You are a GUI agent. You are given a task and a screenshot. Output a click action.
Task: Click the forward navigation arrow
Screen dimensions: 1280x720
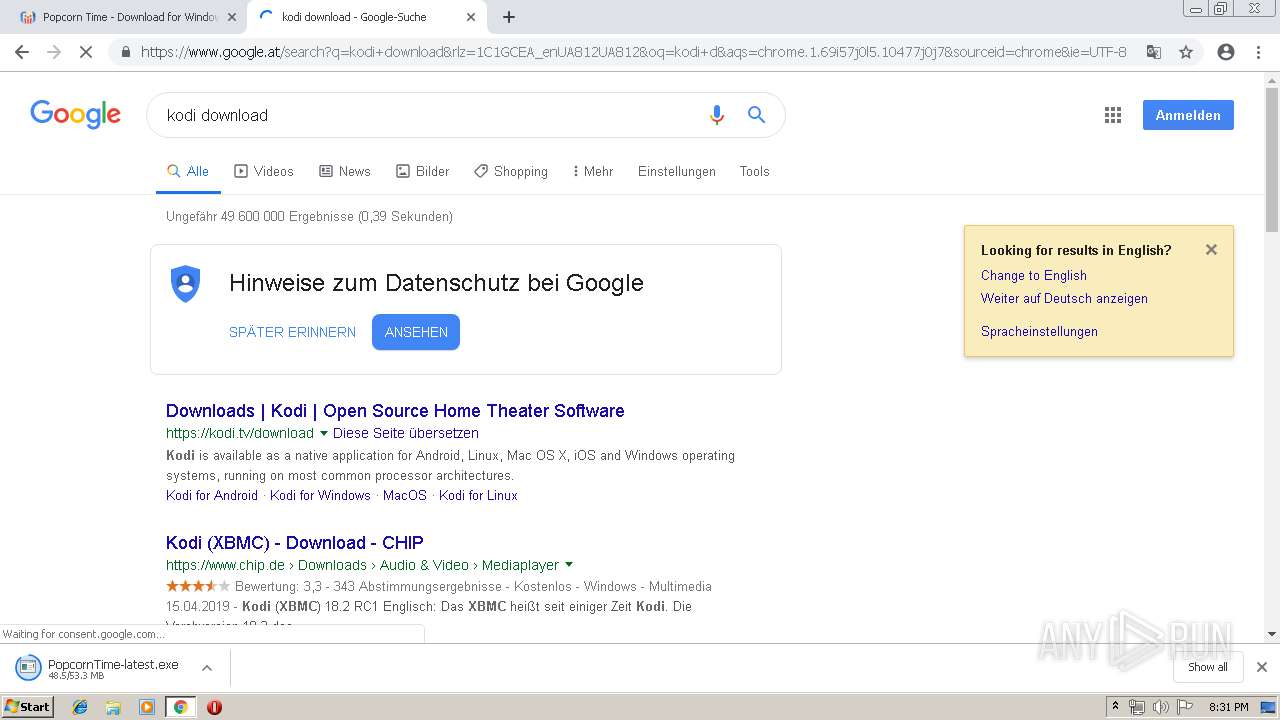pyautogui.click(x=54, y=52)
